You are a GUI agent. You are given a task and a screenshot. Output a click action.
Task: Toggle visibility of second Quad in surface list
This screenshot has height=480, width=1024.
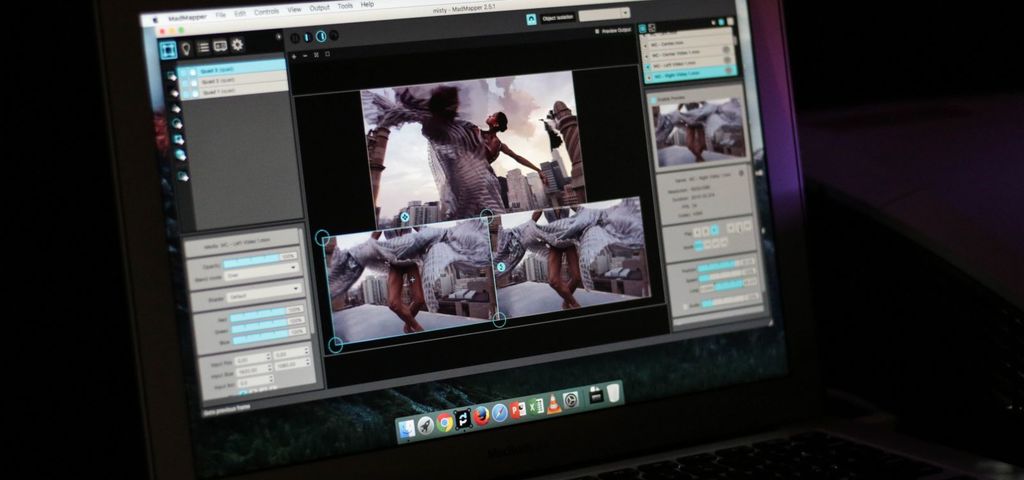click(194, 80)
